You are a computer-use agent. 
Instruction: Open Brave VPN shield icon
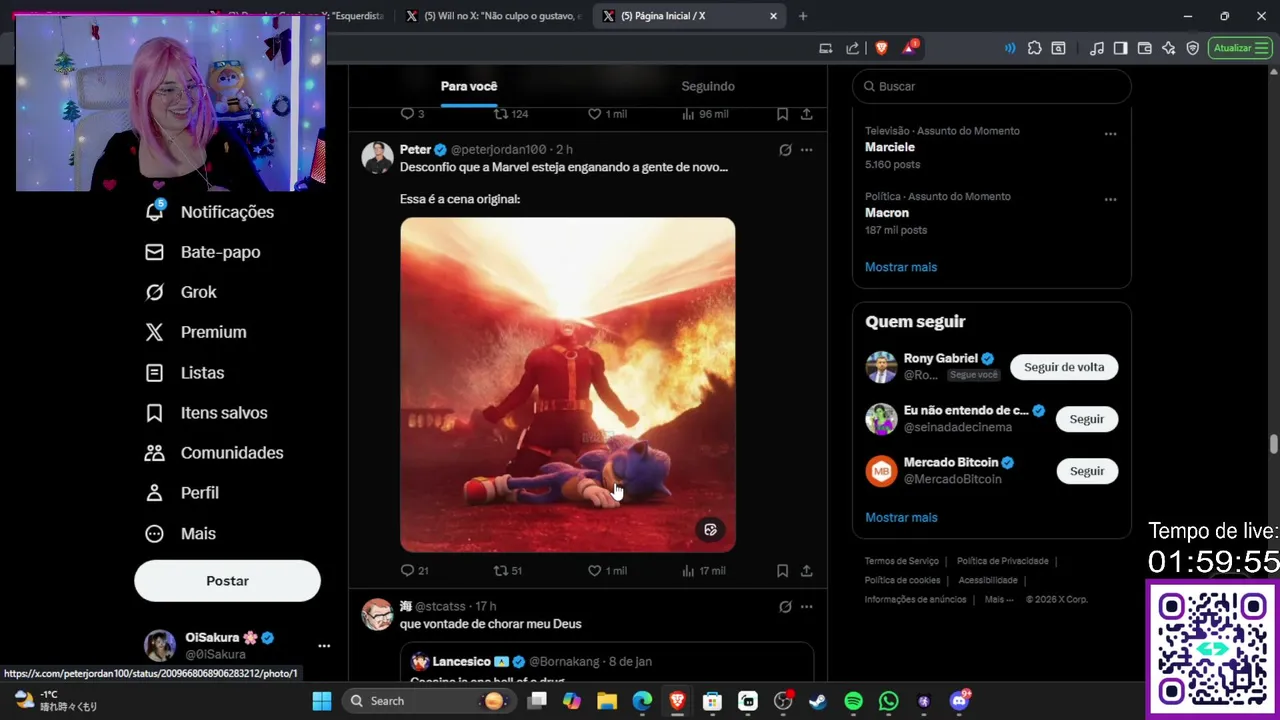(1192, 48)
